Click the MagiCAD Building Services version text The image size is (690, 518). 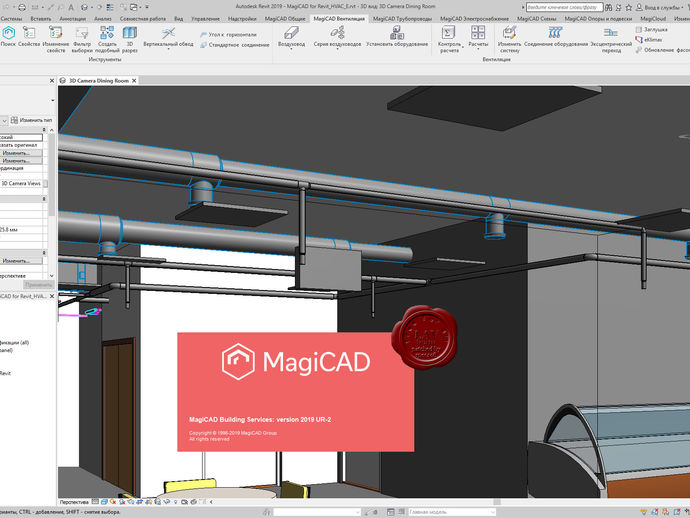coord(260,419)
